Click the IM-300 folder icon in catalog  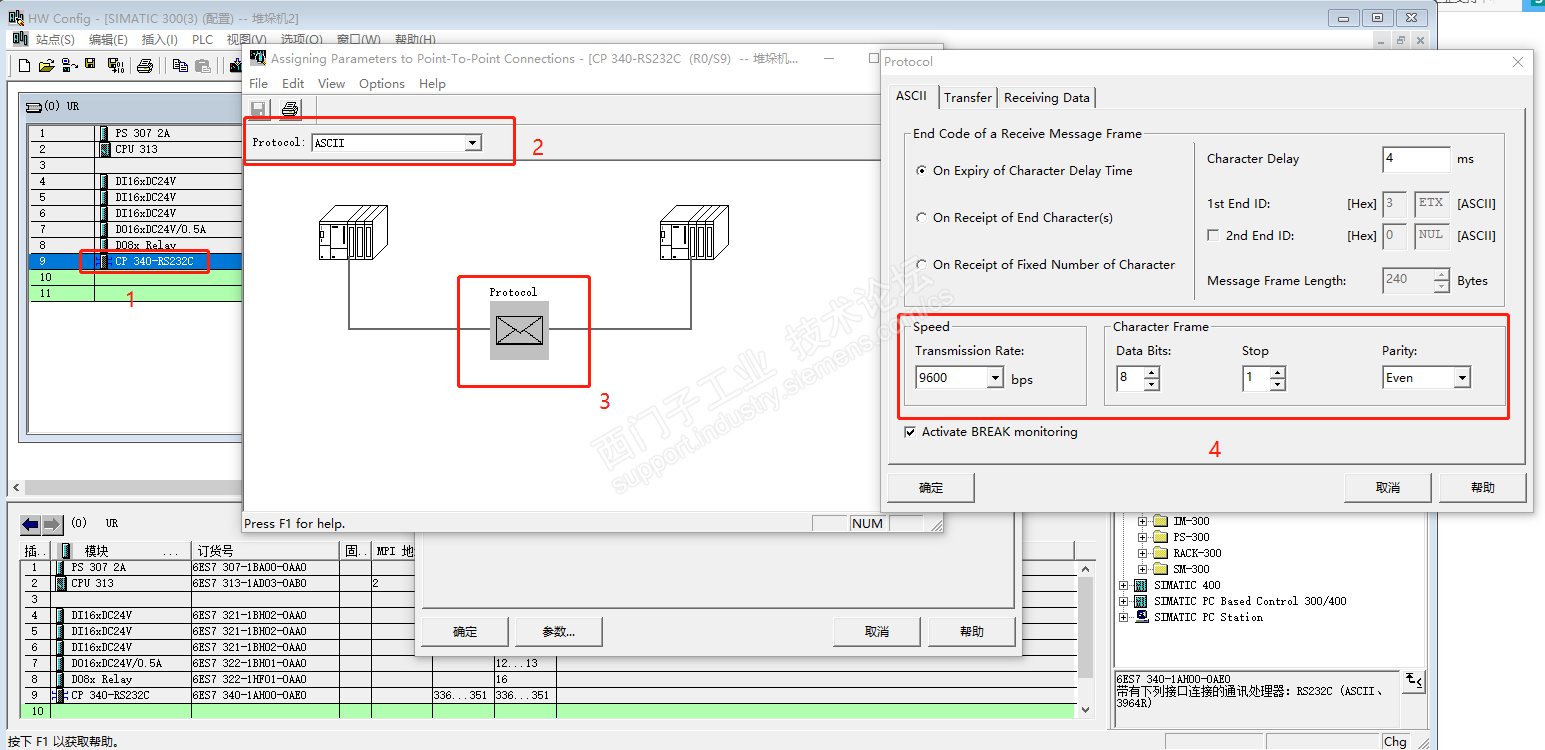[x=1160, y=521]
